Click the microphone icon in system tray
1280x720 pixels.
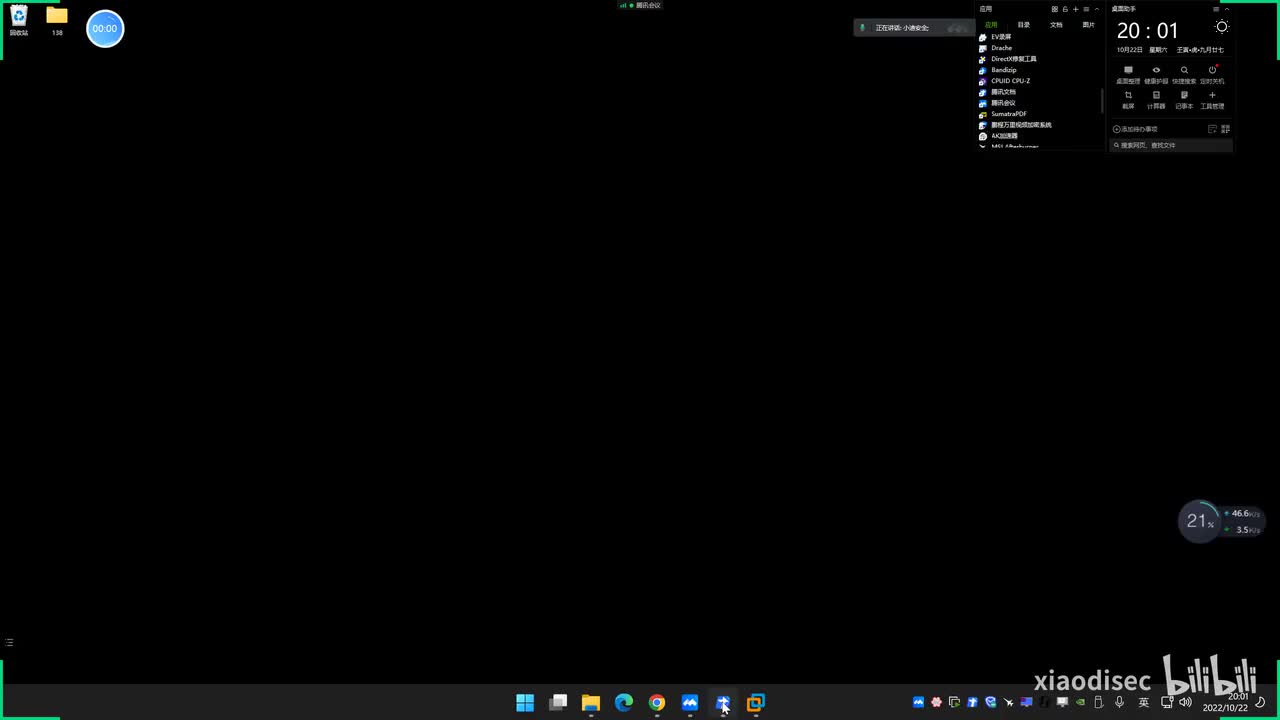coord(1120,703)
